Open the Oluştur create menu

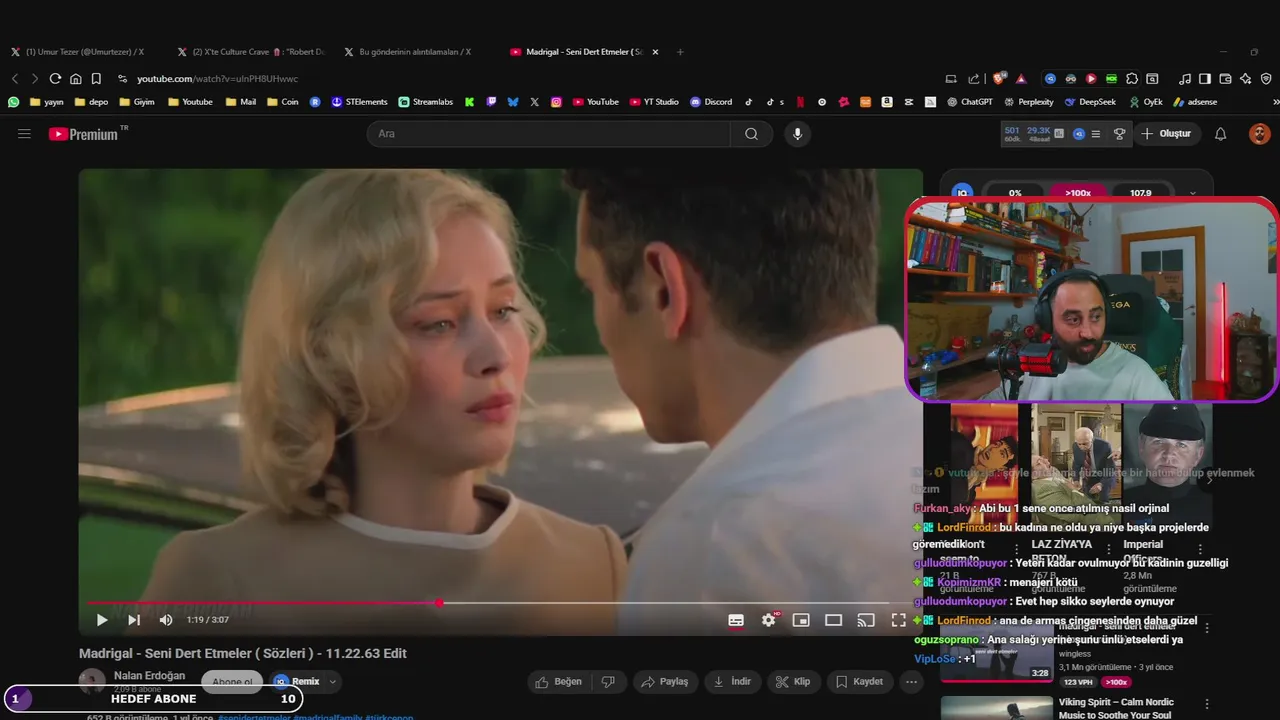coord(1166,134)
